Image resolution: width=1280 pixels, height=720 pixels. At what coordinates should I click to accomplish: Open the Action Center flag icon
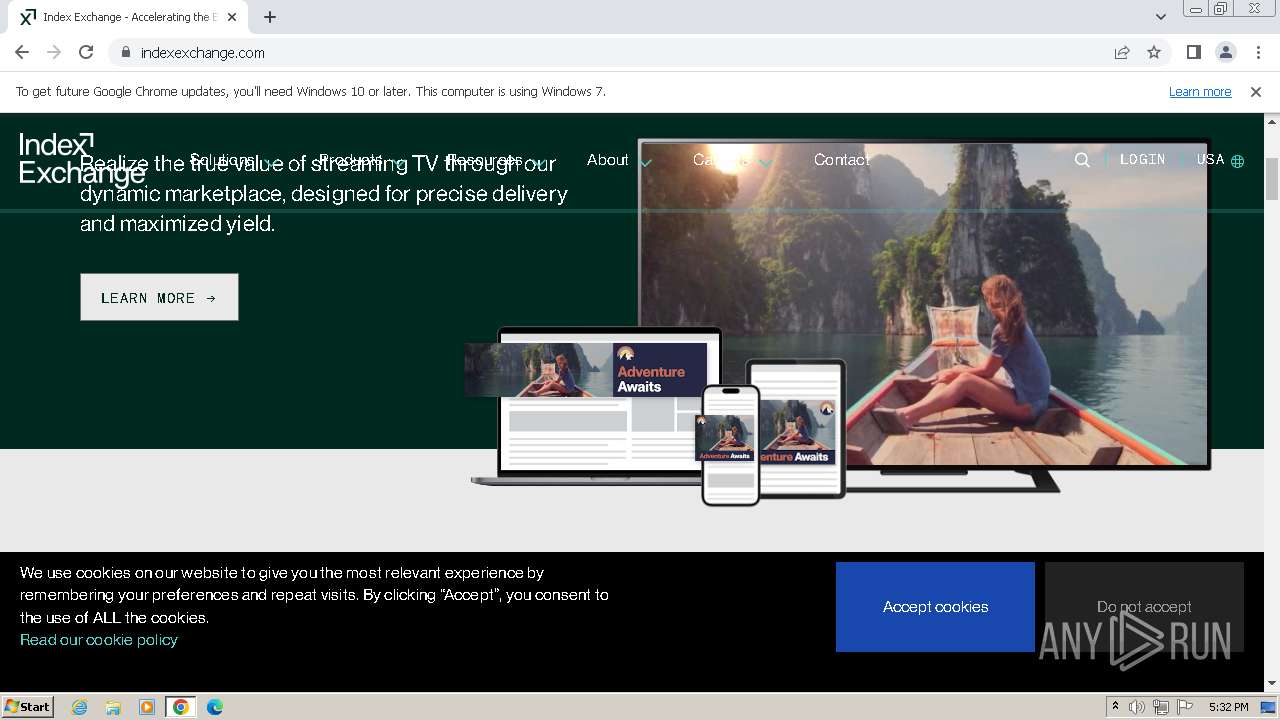click(1185, 707)
